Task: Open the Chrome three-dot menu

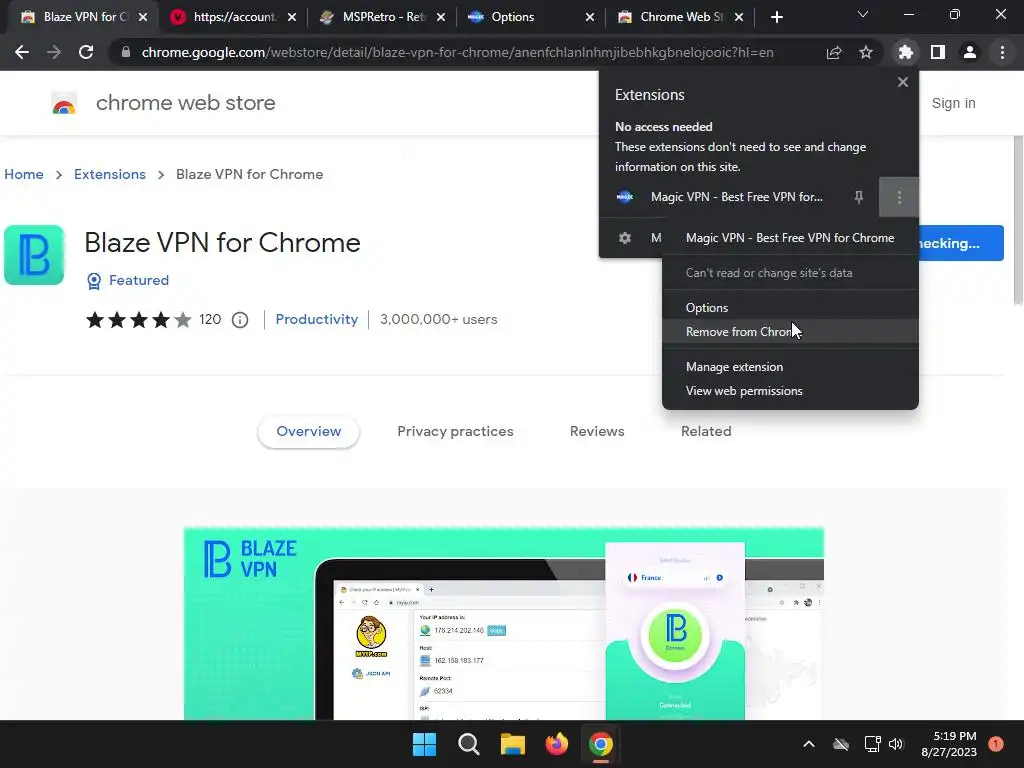Action: (x=1002, y=52)
